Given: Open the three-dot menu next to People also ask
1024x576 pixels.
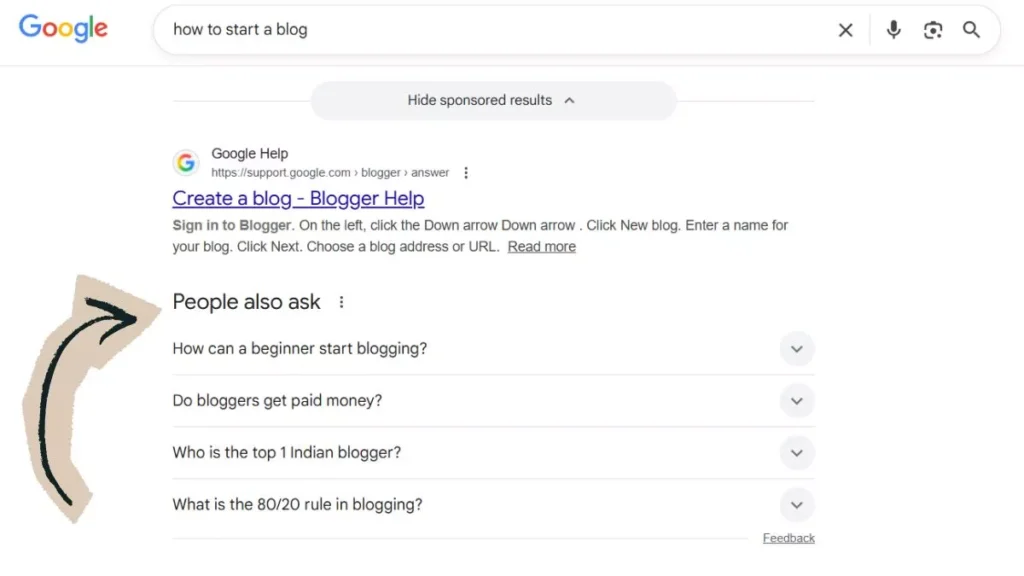Looking at the screenshot, I should pos(341,301).
